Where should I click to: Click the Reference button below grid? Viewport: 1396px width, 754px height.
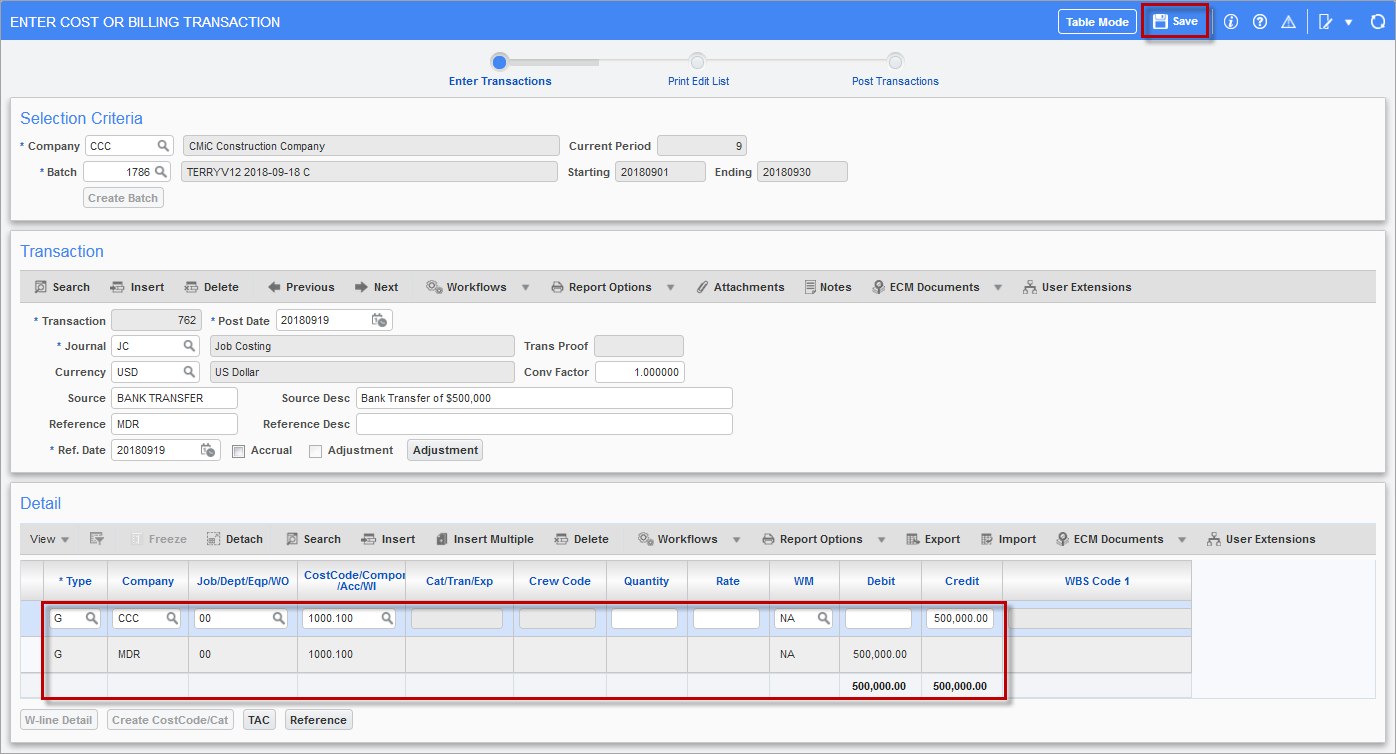pos(319,720)
